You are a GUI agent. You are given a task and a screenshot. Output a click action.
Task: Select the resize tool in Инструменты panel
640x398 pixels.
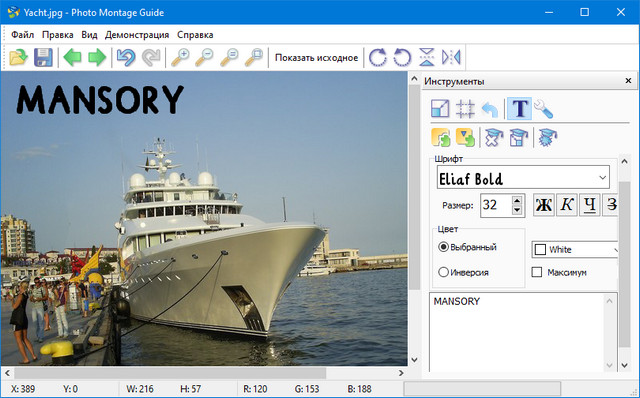[x=440, y=109]
